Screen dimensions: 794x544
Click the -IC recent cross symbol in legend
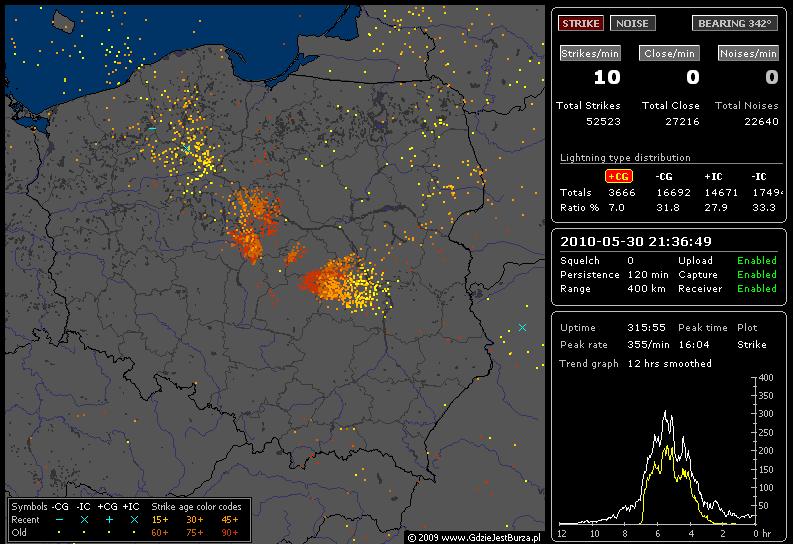(x=84, y=520)
